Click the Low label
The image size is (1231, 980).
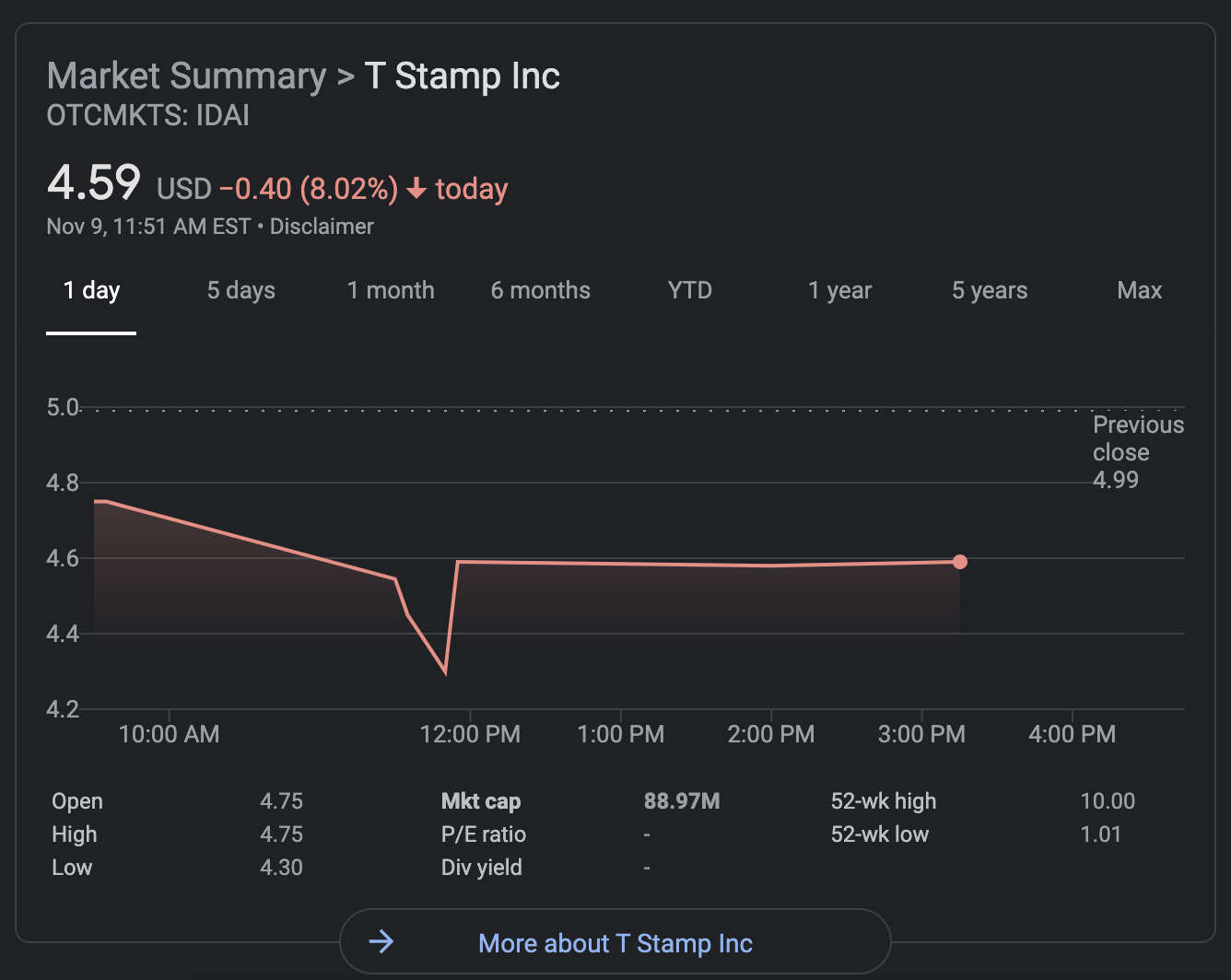72,868
